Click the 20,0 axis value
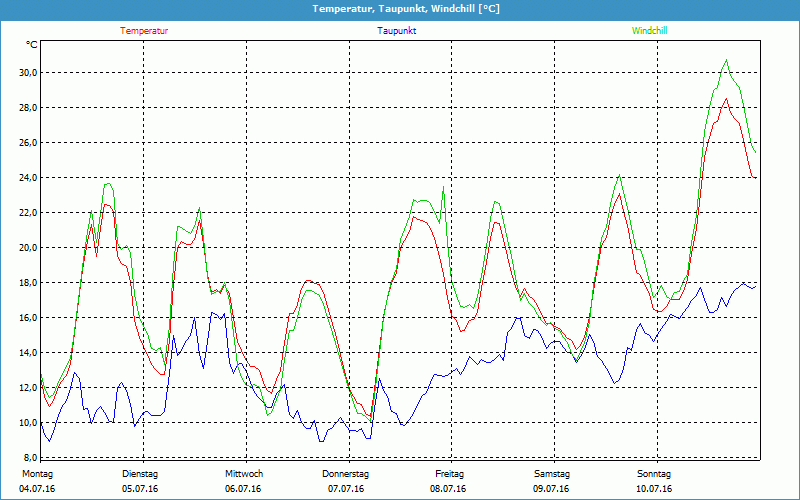 coord(27,247)
